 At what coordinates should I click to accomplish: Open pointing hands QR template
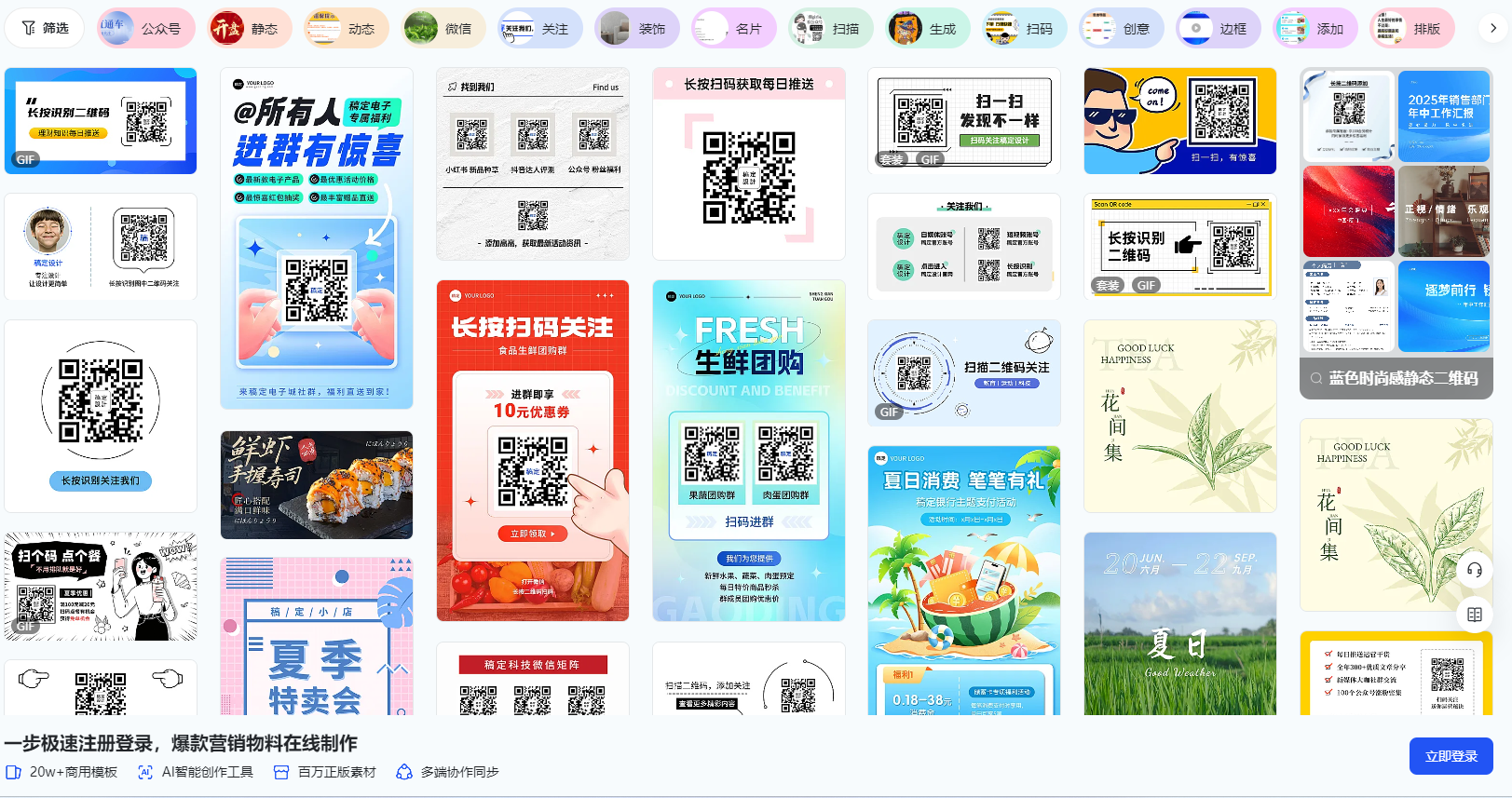point(101,688)
